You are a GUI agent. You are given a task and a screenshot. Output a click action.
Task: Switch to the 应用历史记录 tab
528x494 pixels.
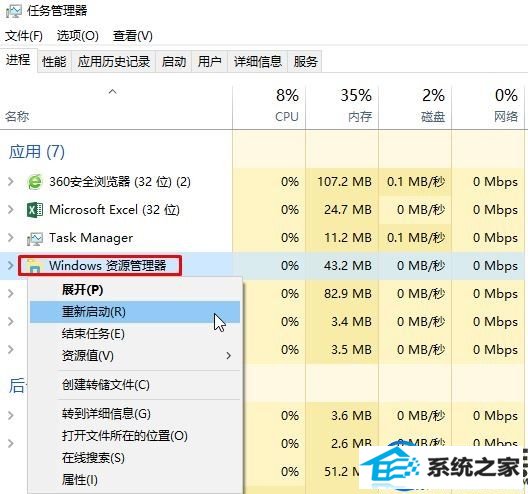click(x=114, y=62)
